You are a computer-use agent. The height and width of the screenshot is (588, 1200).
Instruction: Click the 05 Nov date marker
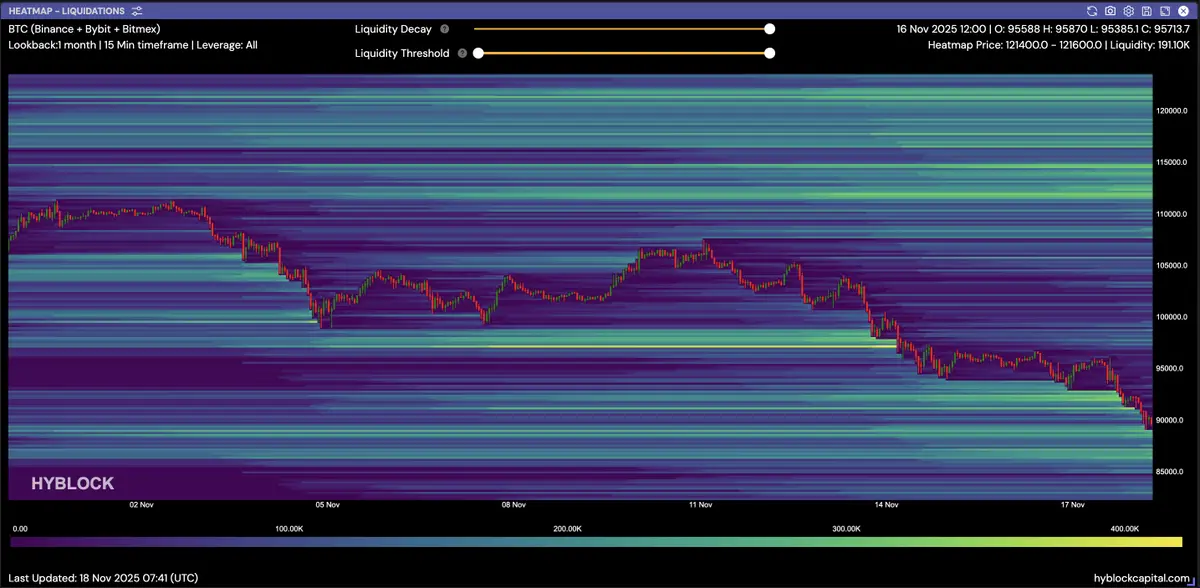click(327, 505)
